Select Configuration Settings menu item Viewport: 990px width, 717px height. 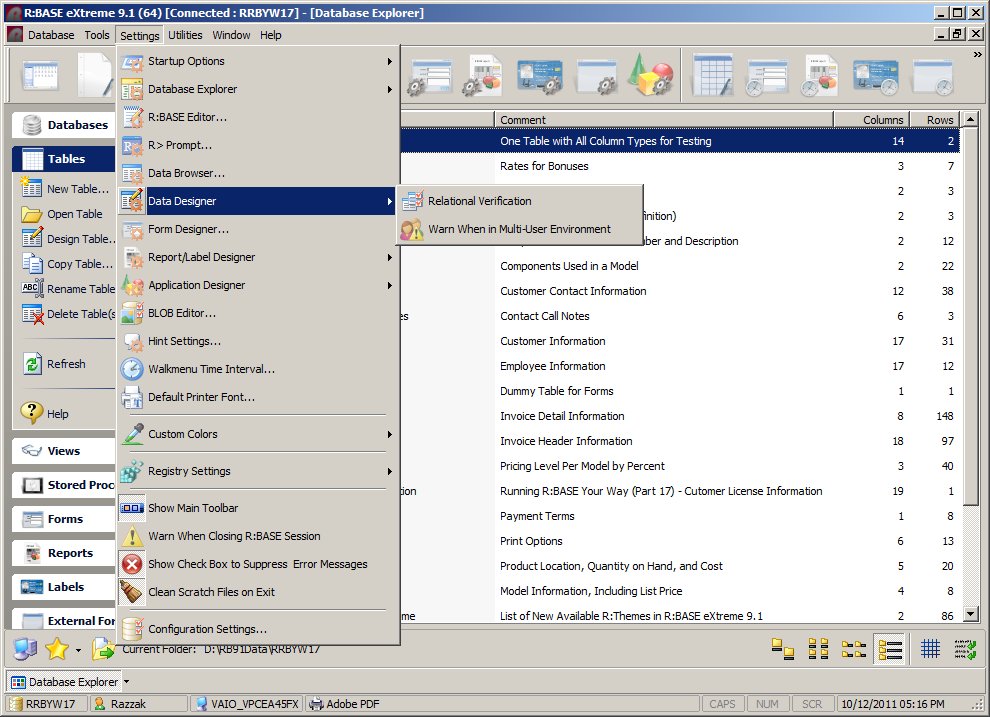coord(207,629)
